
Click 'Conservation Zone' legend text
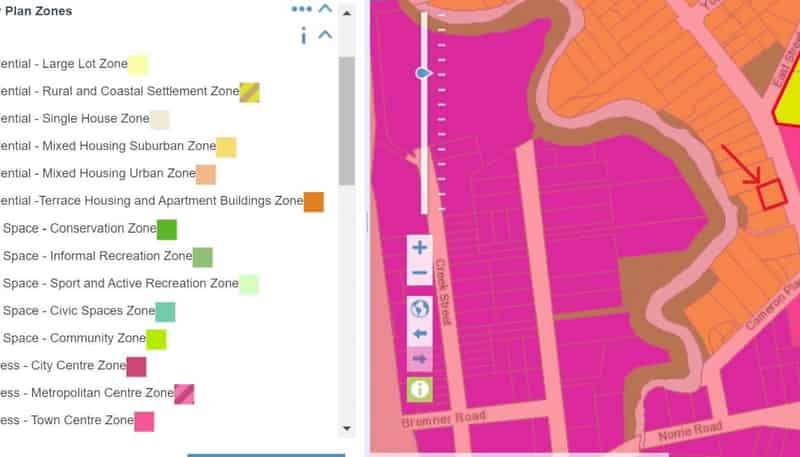[x=103, y=228]
